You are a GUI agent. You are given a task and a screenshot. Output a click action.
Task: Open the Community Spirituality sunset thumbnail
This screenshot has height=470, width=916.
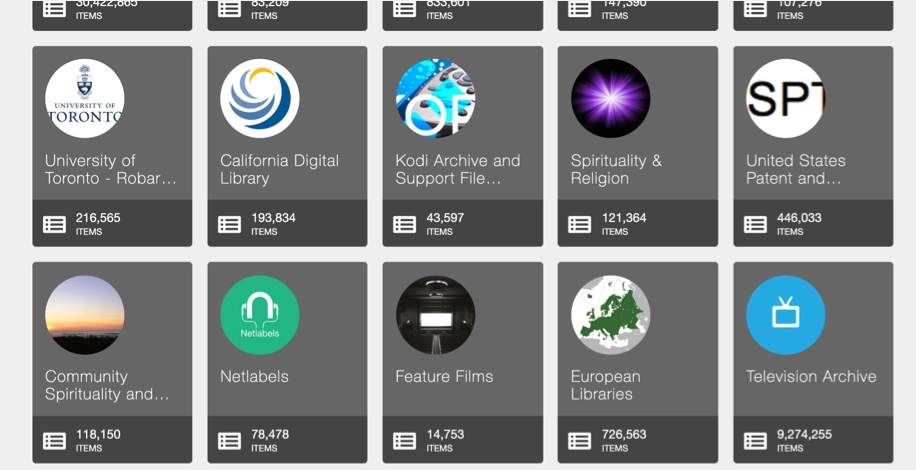(85, 315)
